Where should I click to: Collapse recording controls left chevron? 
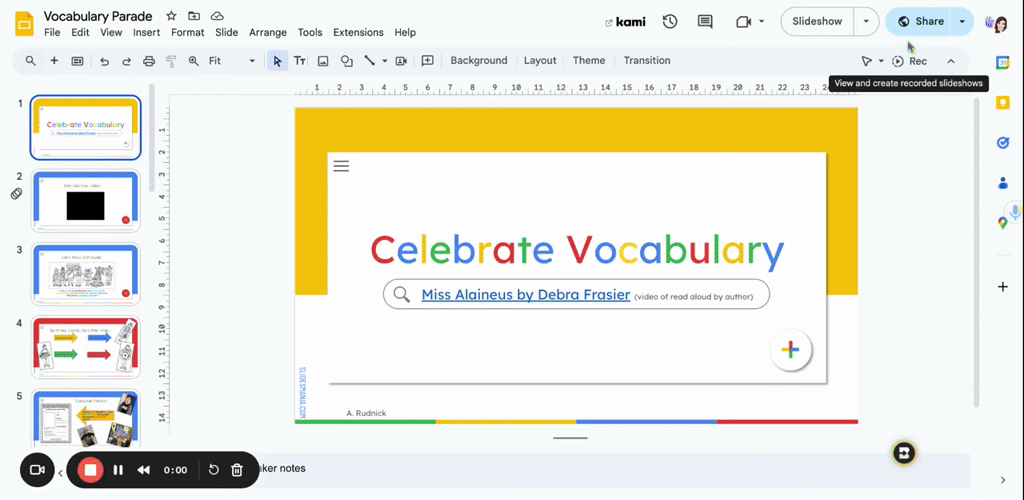[60, 473]
